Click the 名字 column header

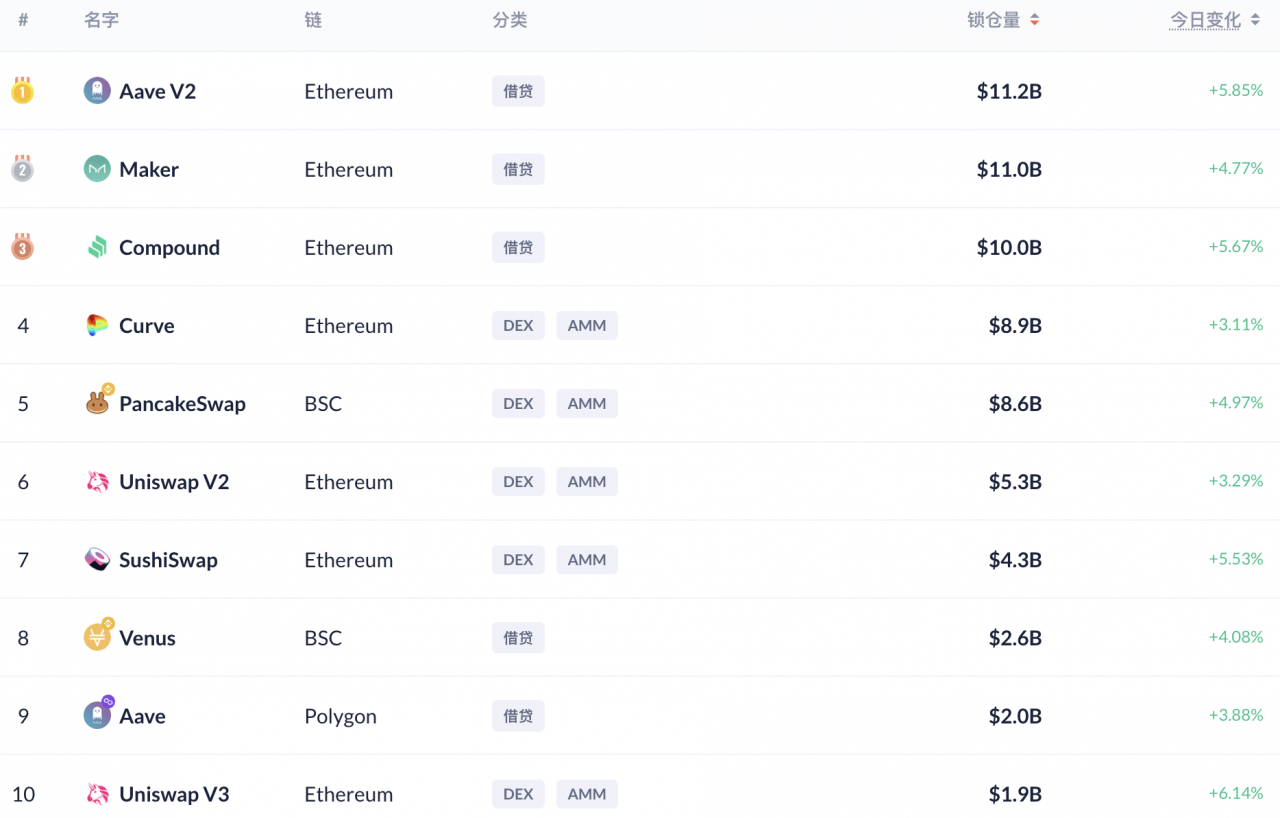coord(101,19)
